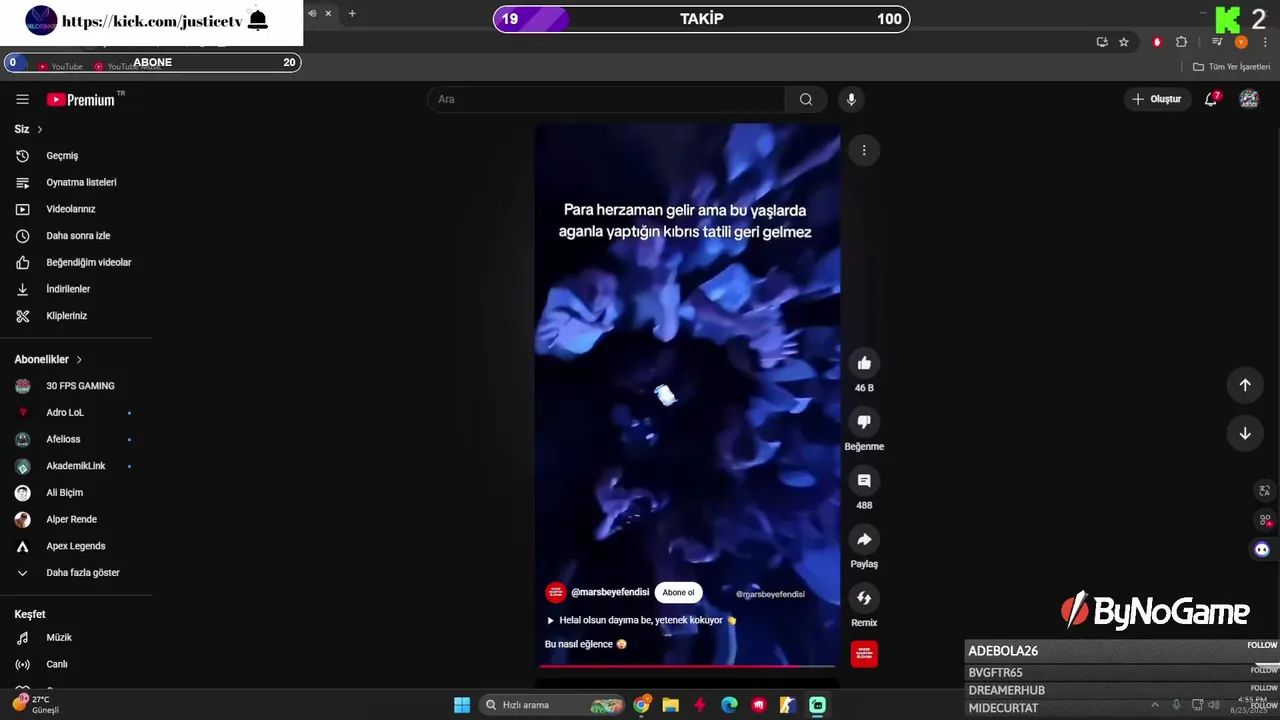Open @marsbeyefendisi channel name link
The image size is (1280, 720).
[x=610, y=593]
